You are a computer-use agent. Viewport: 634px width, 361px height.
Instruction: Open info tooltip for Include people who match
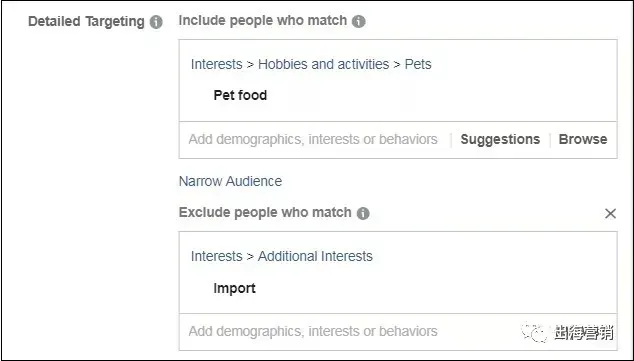pyautogui.click(x=359, y=21)
